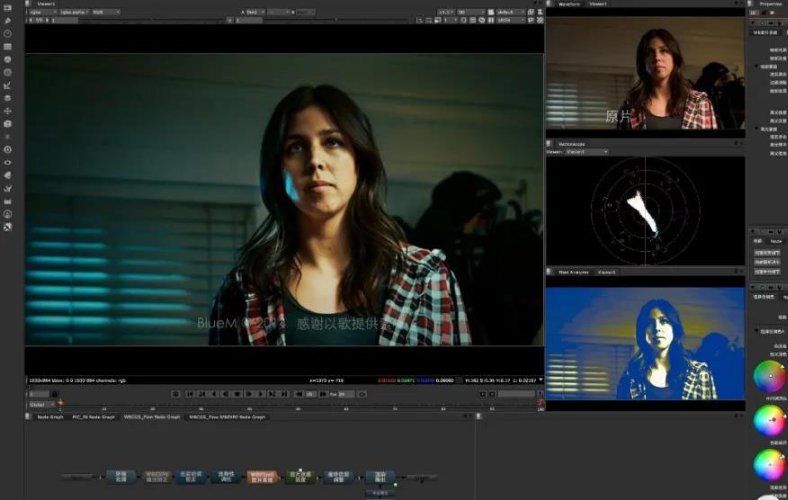Open the rgba layer dropdown in viewer
788x500 pixels.
point(42,12)
